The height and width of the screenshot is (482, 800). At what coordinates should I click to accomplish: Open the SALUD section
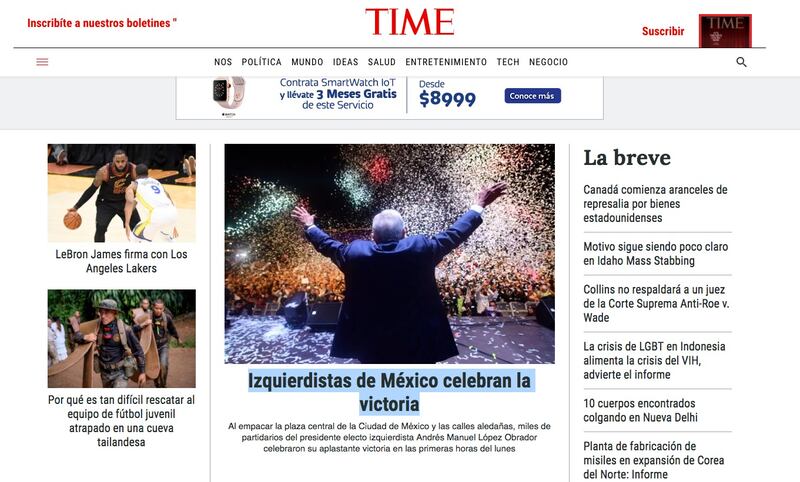click(x=382, y=62)
